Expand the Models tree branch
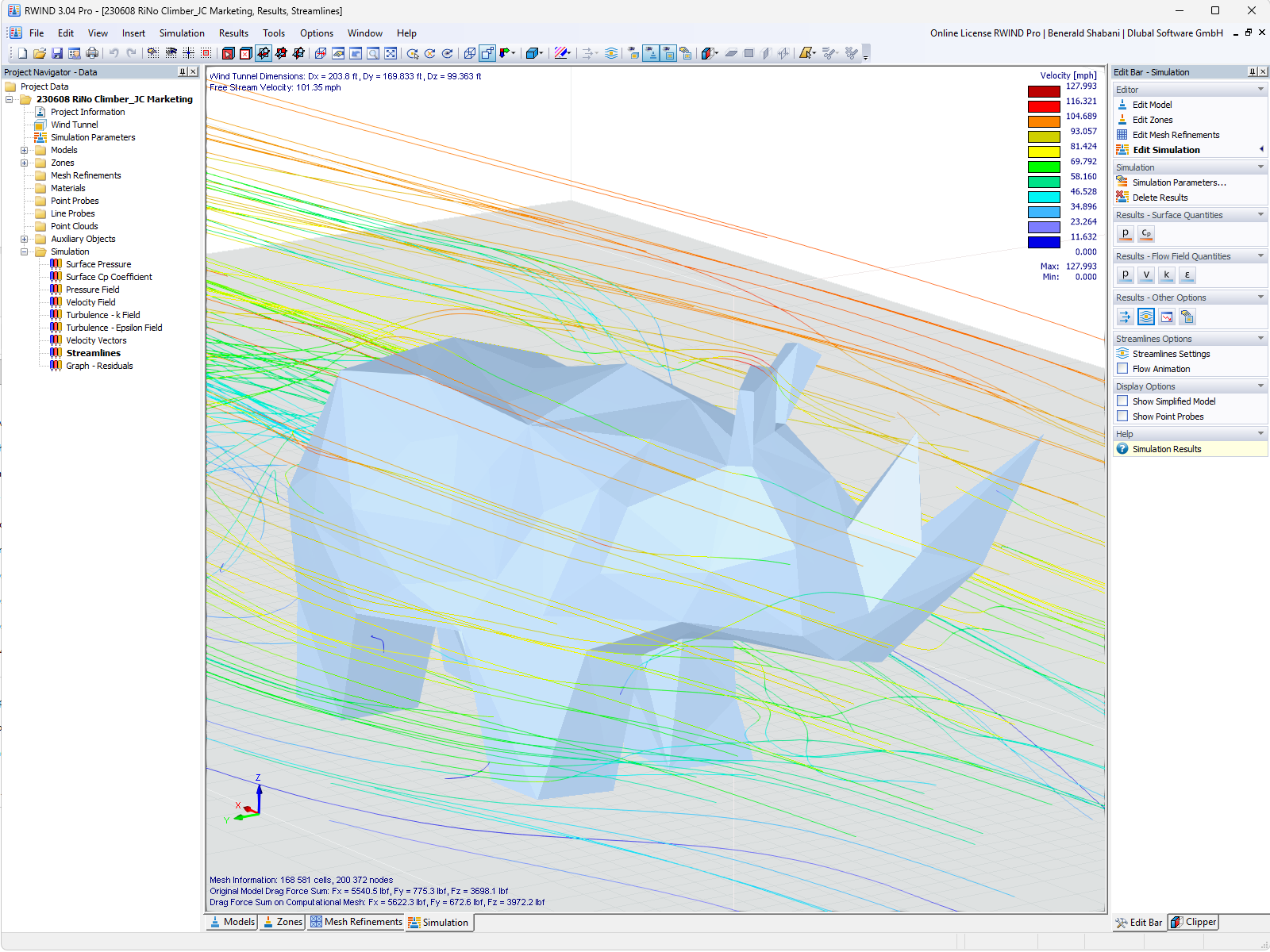Screen dimensions: 1270x952 [x=24, y=150]
